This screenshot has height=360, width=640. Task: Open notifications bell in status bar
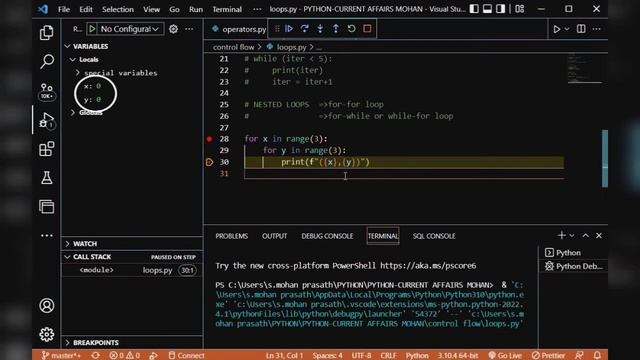point(597,355)
